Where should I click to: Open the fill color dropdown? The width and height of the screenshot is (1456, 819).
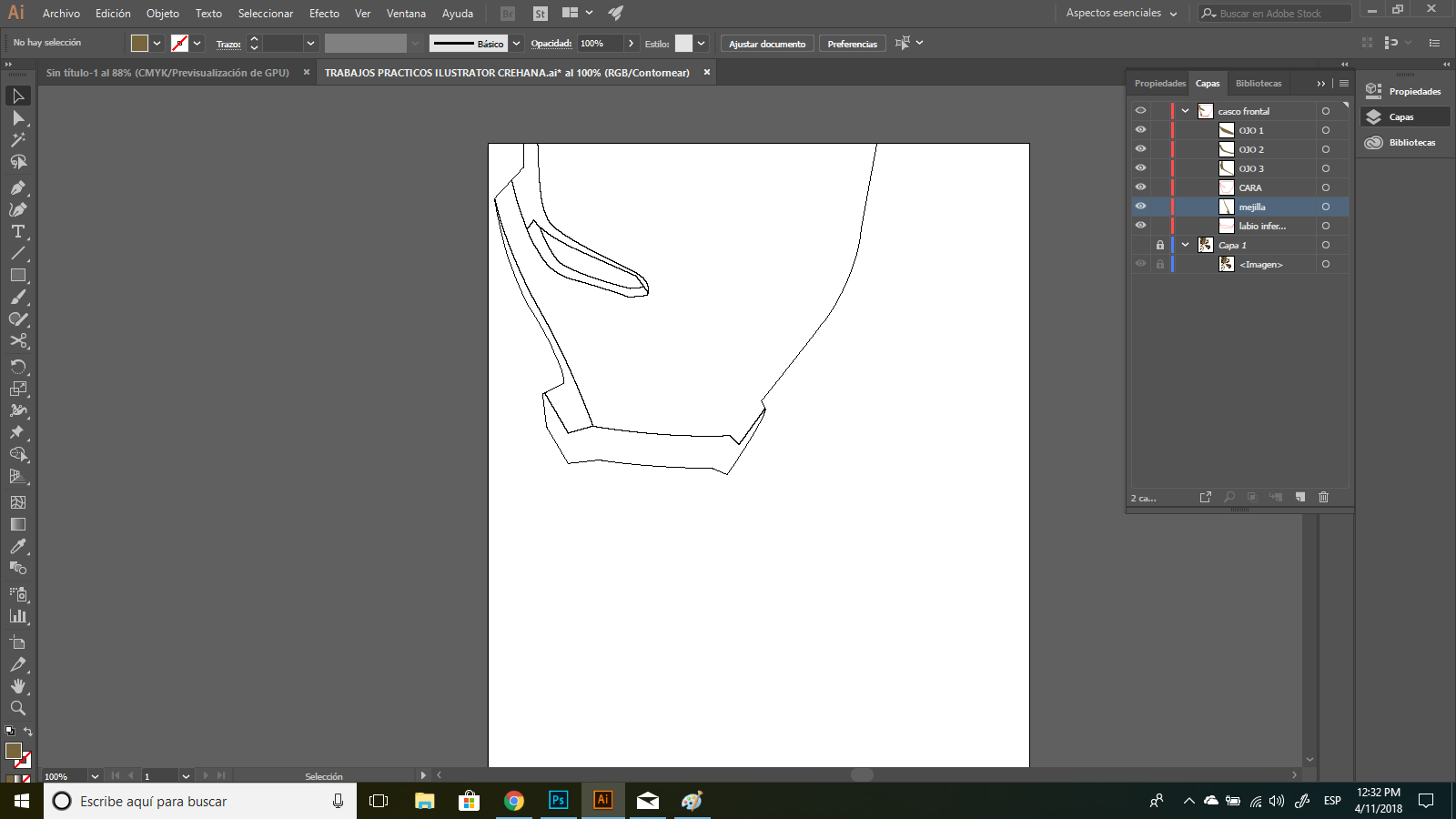pos(157,43)
